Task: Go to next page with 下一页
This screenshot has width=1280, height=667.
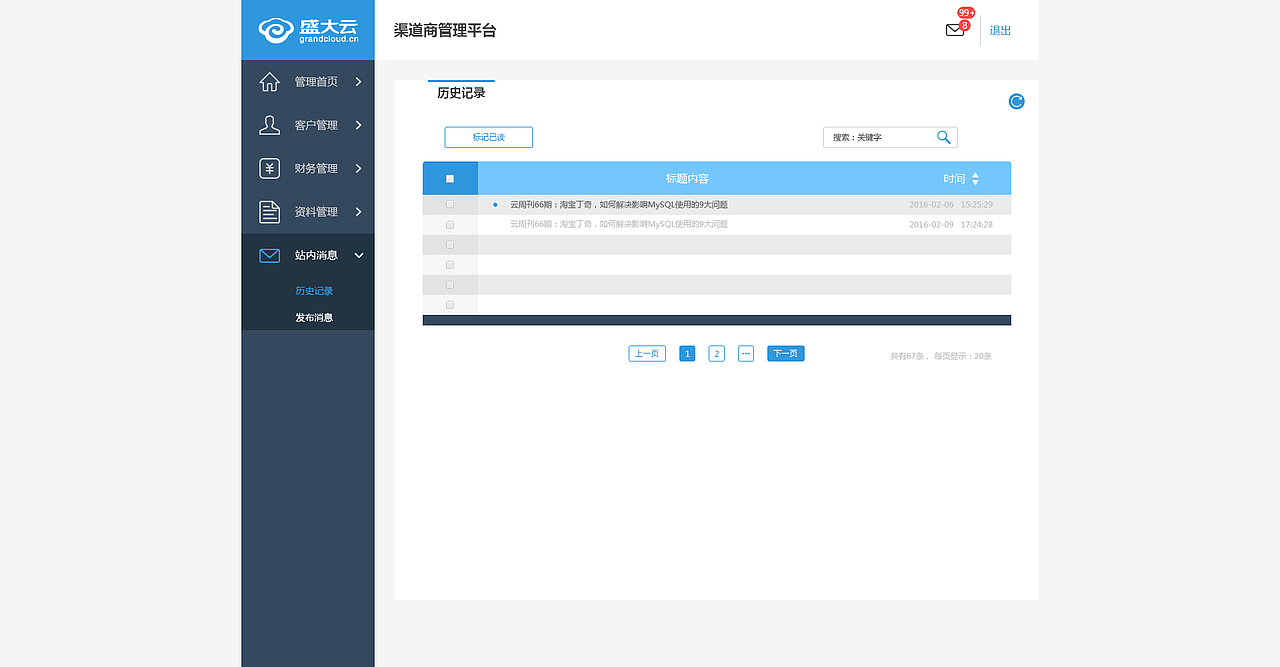Action: tap(786, 353)
